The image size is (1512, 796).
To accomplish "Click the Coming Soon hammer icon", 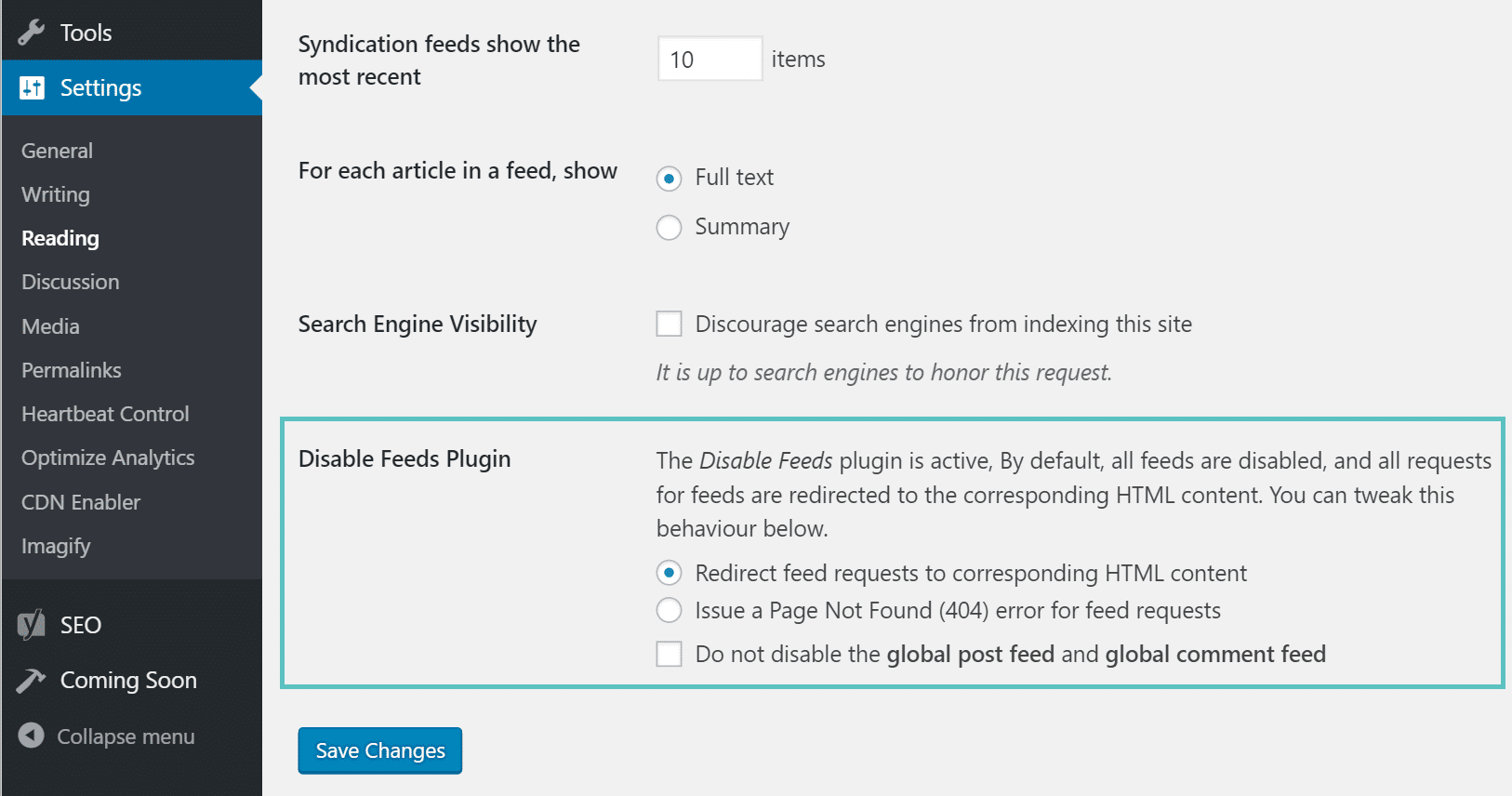I will 31,681.
